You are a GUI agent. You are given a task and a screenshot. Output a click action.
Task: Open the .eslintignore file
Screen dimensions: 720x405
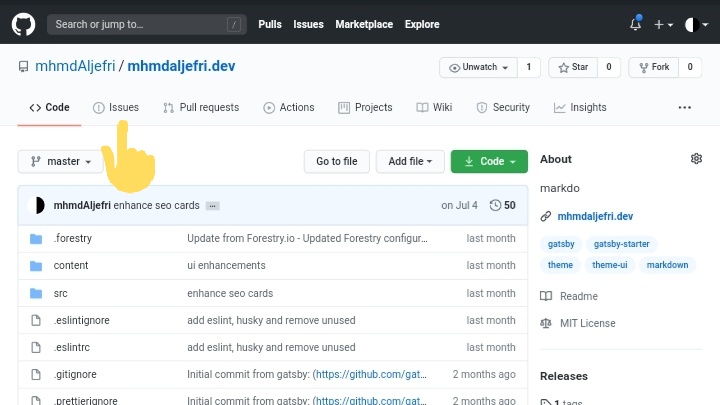pyautogui.click(x=81, y=321)
